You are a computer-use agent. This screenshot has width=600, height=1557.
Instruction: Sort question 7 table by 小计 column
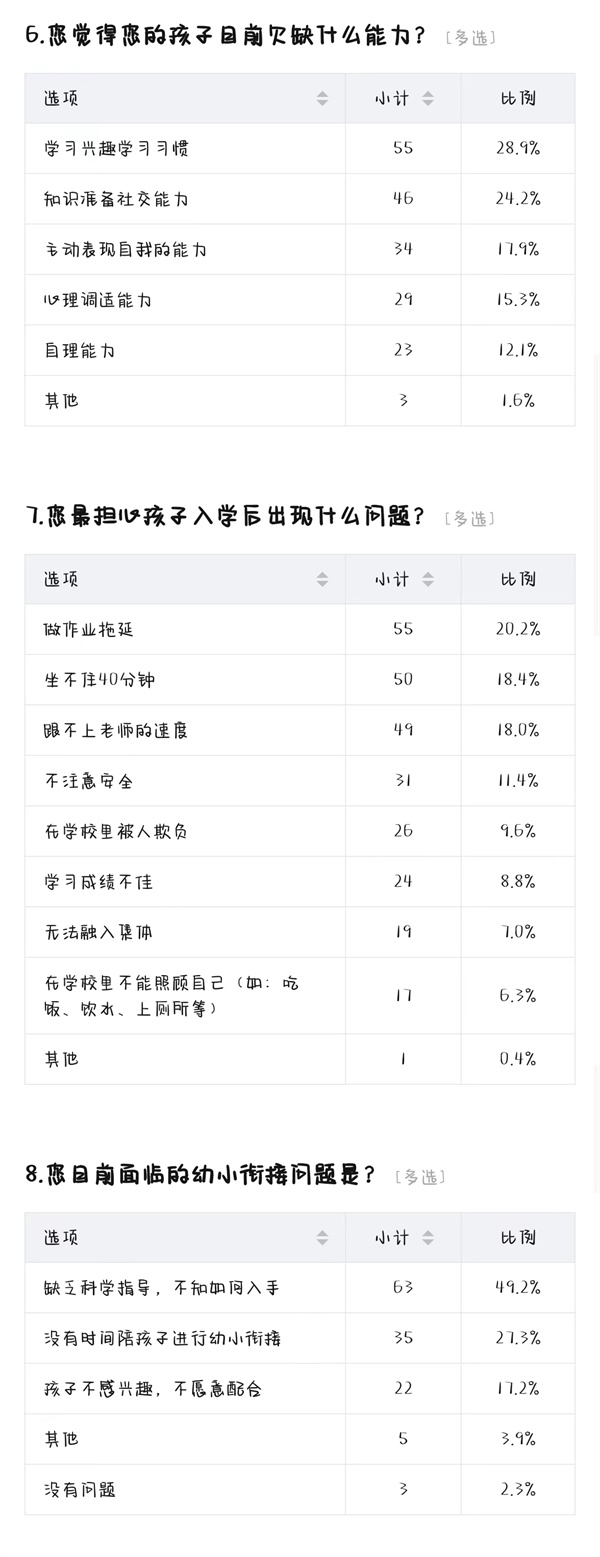click(428, 579)
